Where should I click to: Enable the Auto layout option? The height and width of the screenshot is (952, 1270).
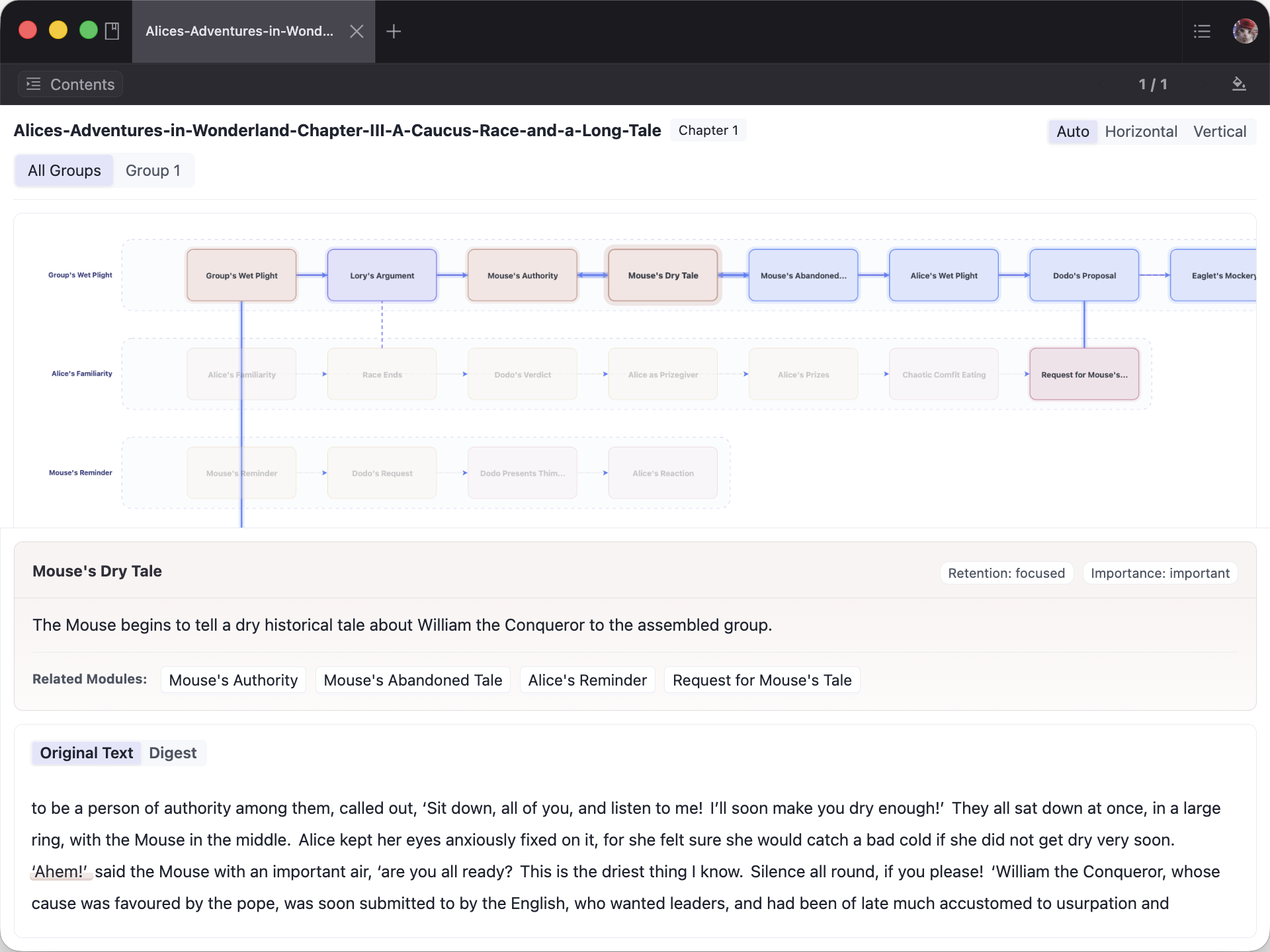tap(1072, 131)
